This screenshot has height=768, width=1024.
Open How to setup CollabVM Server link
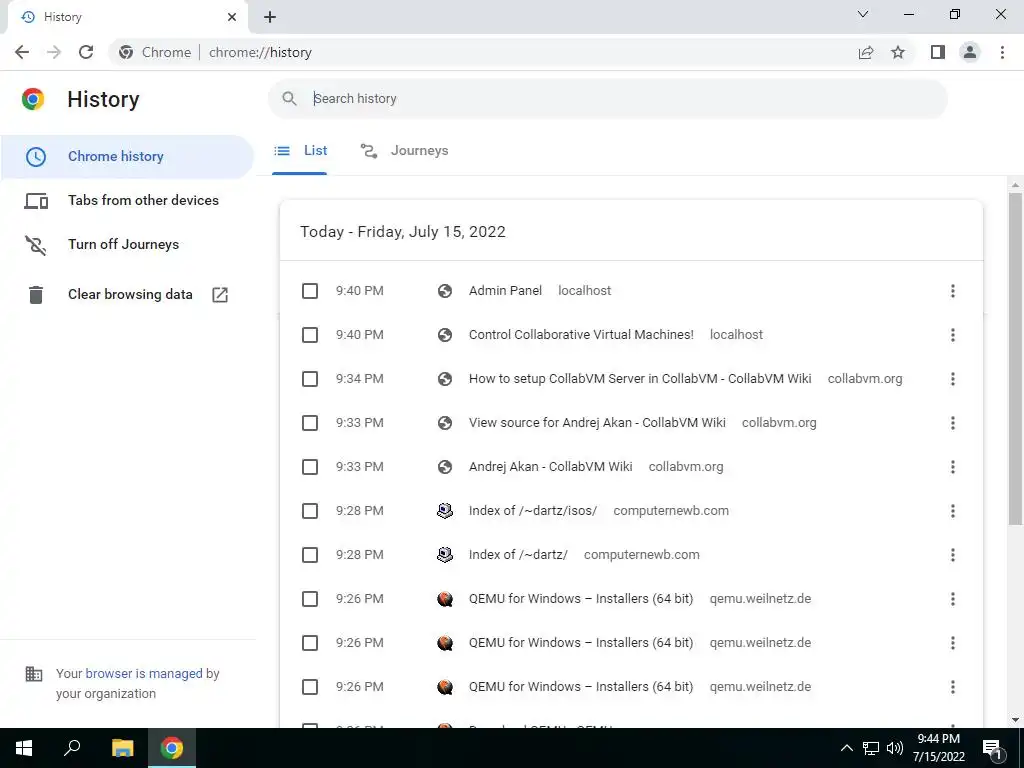coord(640,379)
